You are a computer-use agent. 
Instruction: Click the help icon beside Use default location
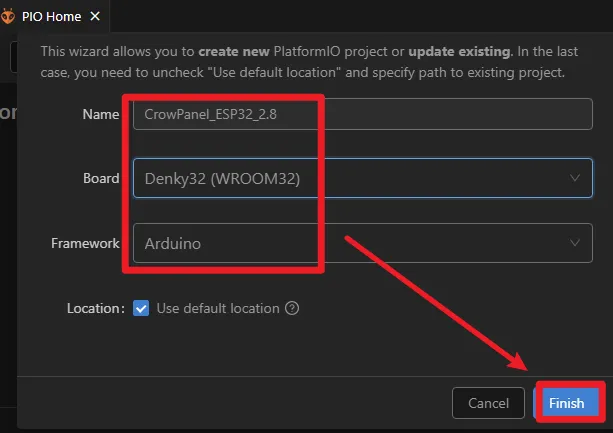(292, 308)
